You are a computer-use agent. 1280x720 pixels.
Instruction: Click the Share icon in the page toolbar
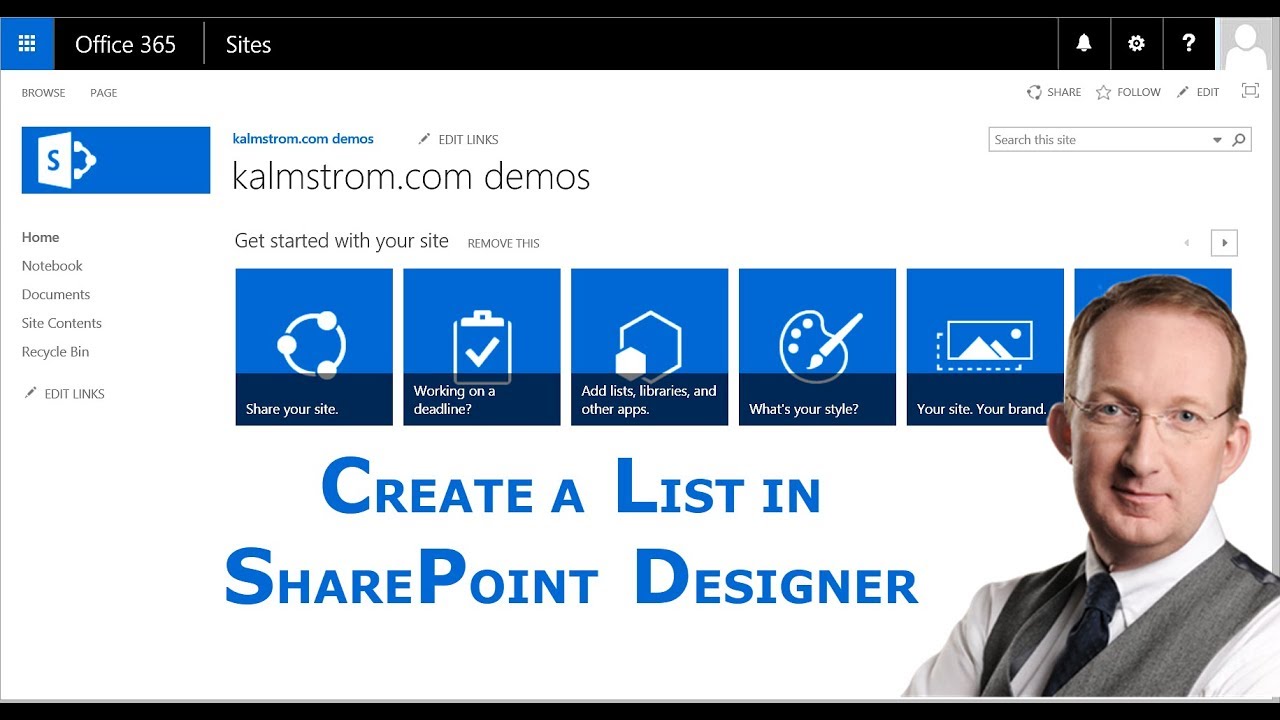click(1034, 92)
